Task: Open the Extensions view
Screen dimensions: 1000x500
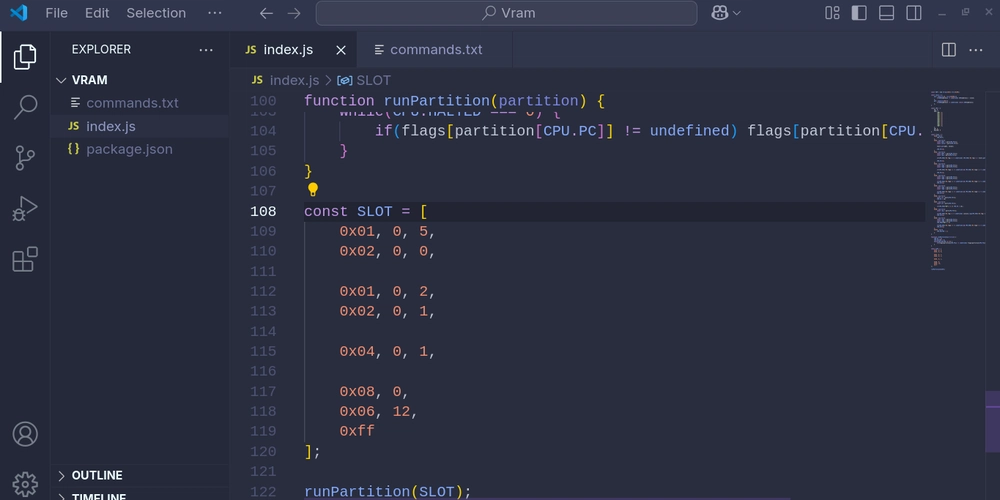Action: (25, 259)
